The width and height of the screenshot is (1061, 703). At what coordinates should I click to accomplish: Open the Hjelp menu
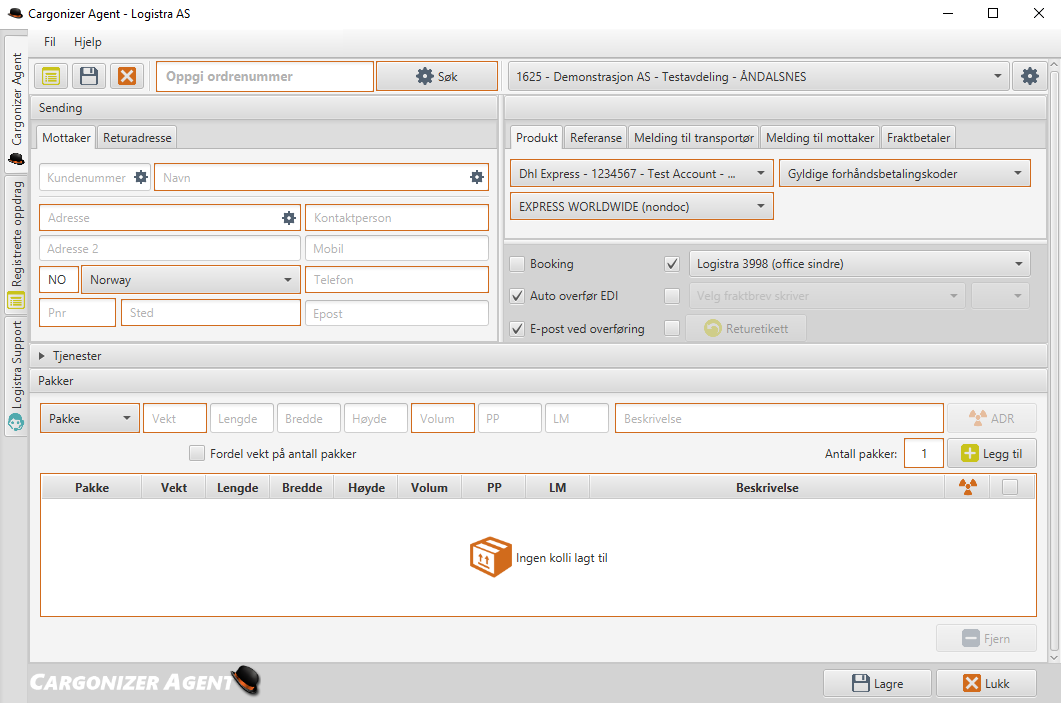(x=88, y=42)
